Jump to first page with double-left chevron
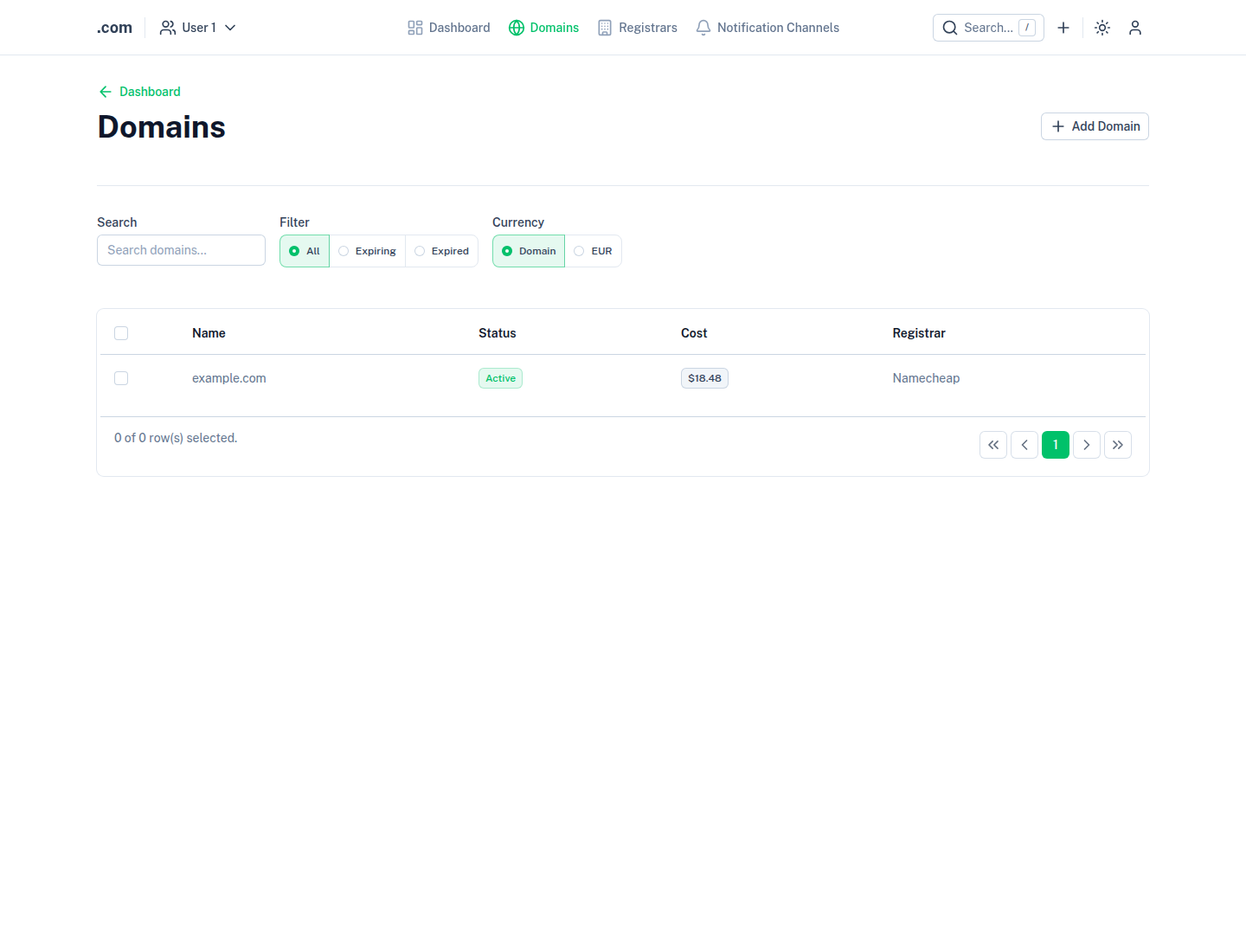The height and width of the screenshot is (952, 1246). (993, 445)
